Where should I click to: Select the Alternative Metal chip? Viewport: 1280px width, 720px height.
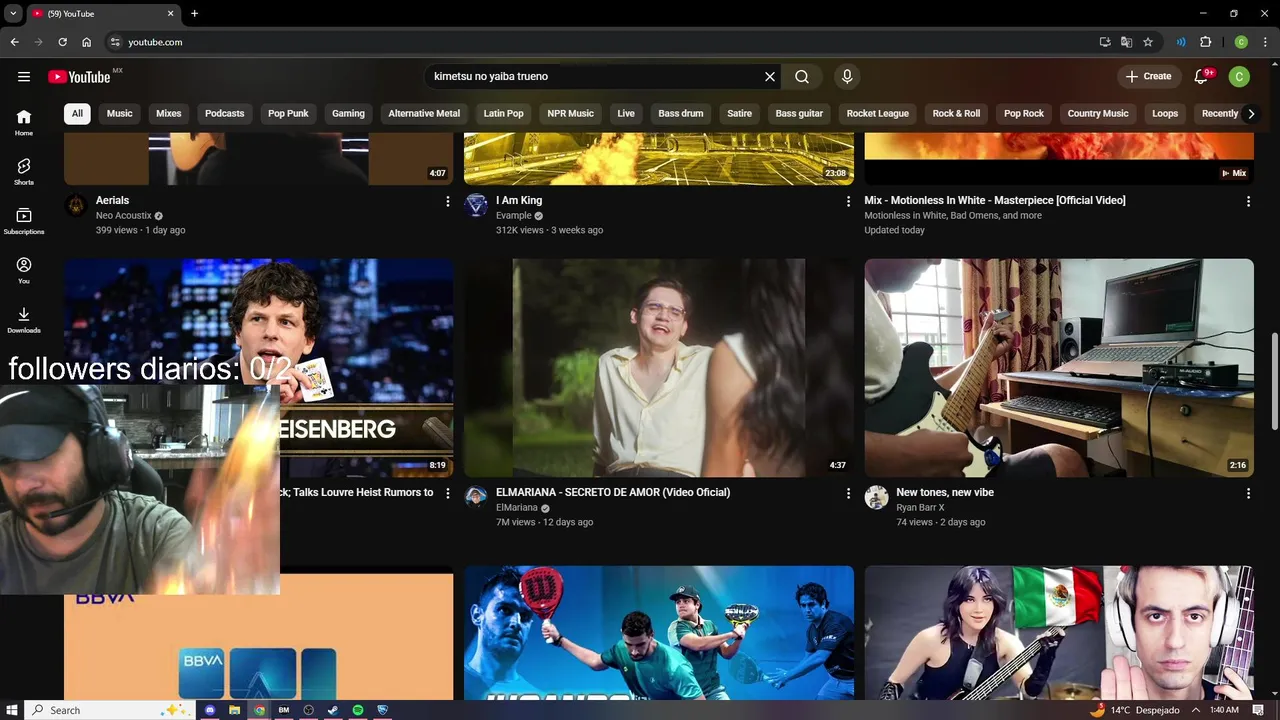click(424, 113)
